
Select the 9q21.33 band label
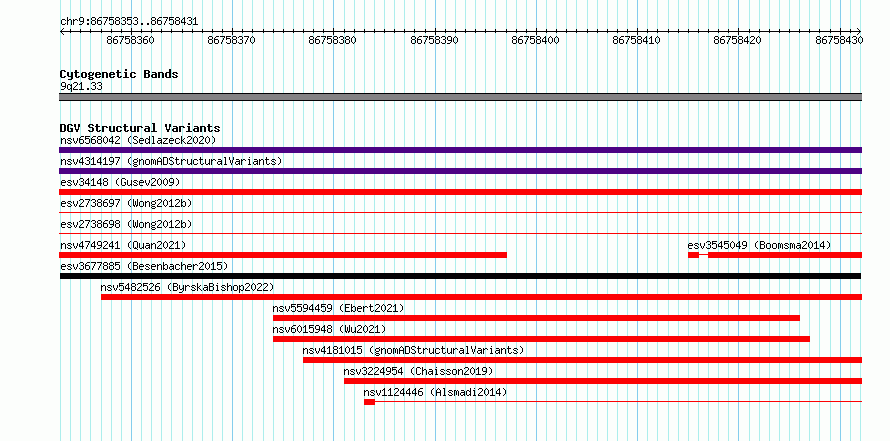(81, 87)
